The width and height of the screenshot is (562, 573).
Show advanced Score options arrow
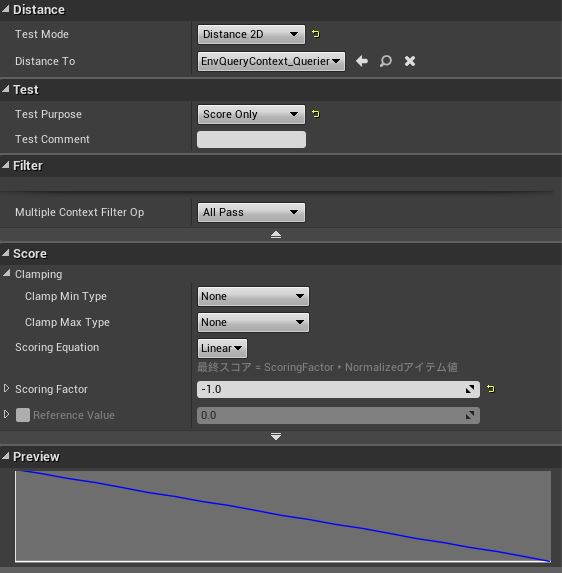point(276,436)
